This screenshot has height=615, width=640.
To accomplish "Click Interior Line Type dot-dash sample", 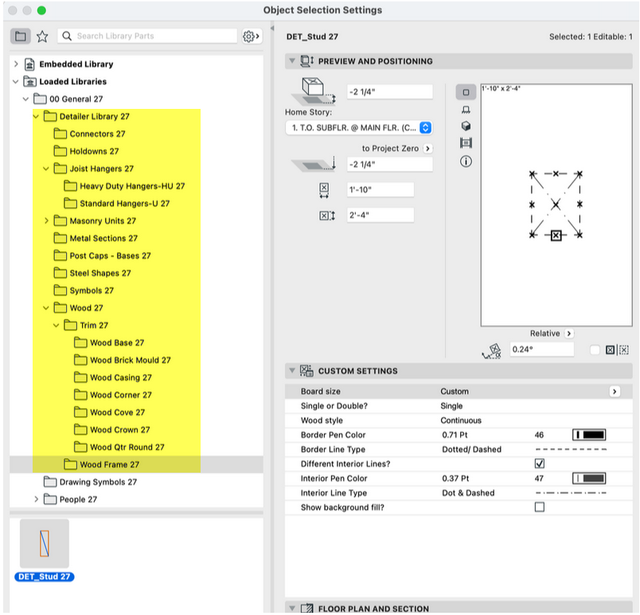I will pos(571,493).
